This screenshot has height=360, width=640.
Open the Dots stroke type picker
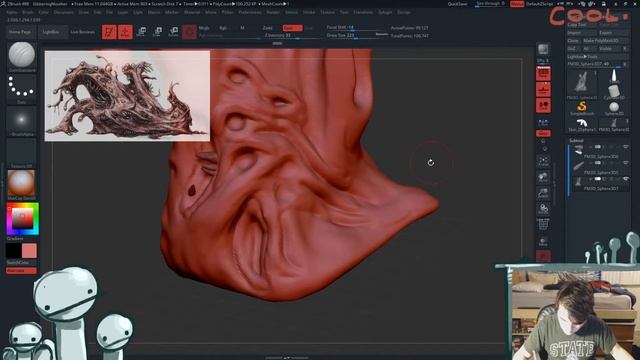(x=22, y=89)
